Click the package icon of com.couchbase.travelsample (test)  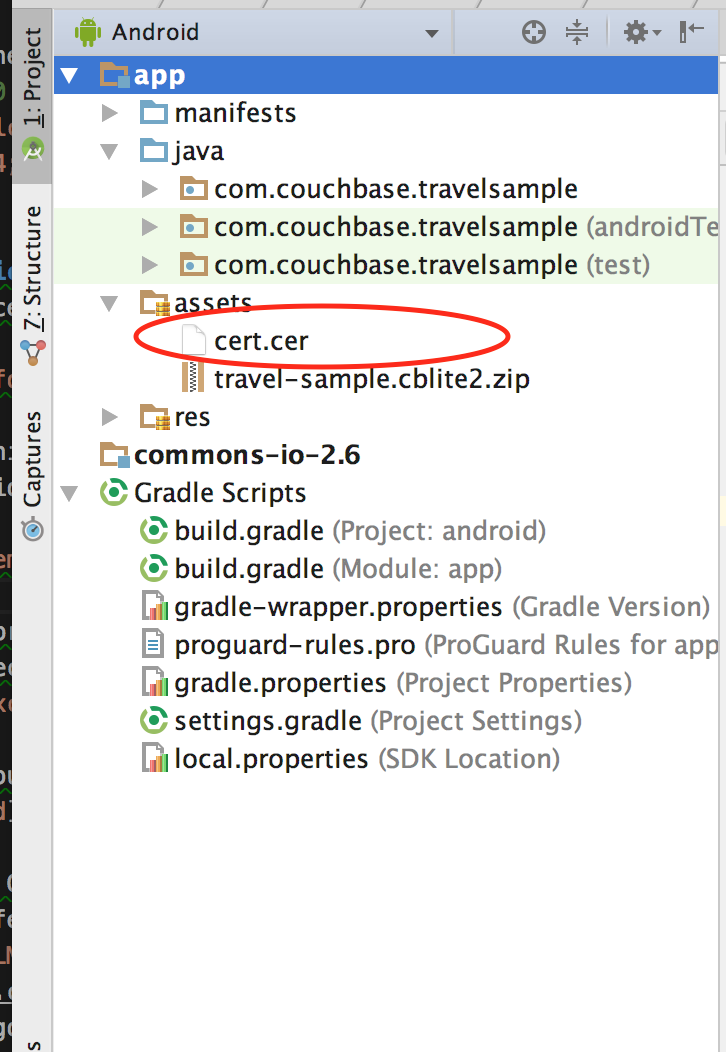click(x=193, y=265)
